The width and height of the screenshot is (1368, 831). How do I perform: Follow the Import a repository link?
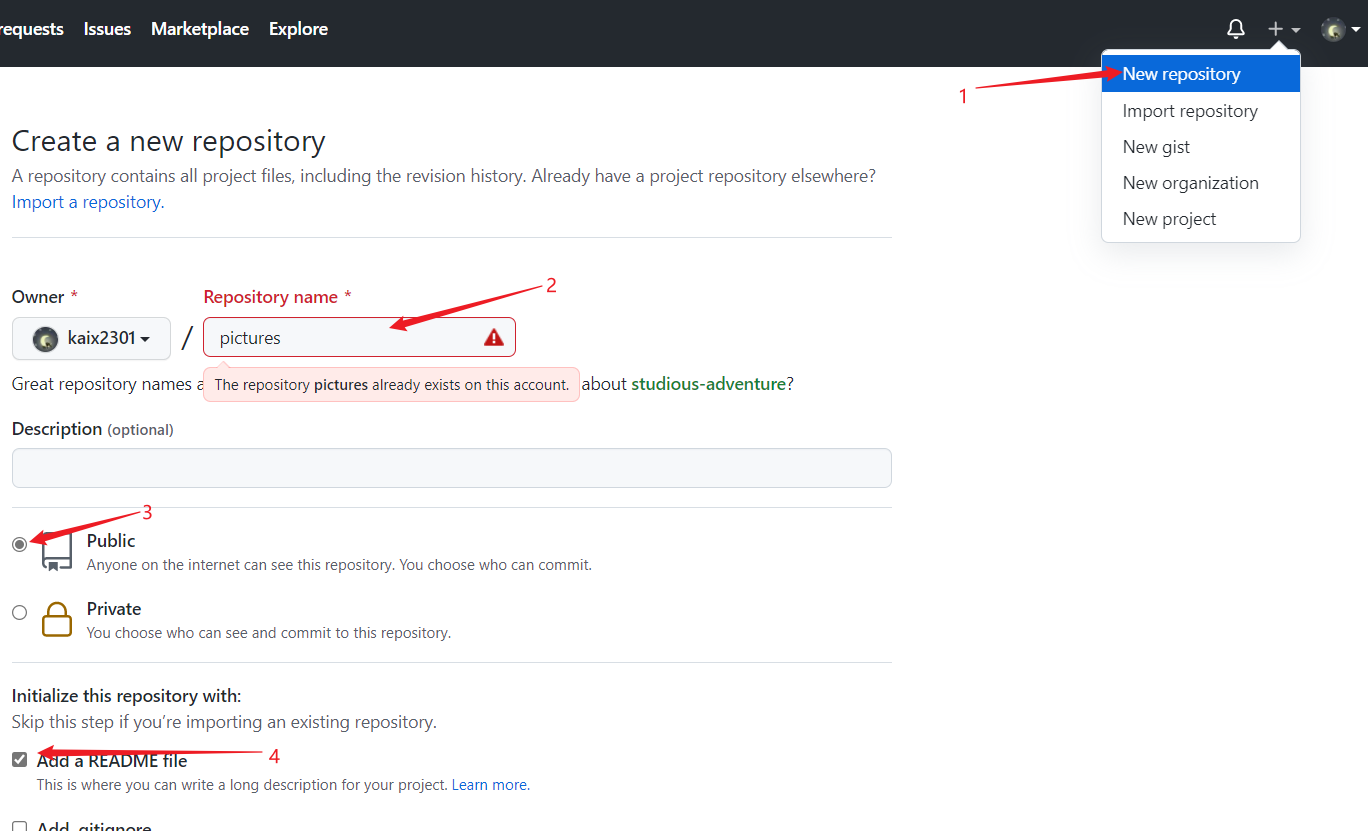[x=86, y=202]
